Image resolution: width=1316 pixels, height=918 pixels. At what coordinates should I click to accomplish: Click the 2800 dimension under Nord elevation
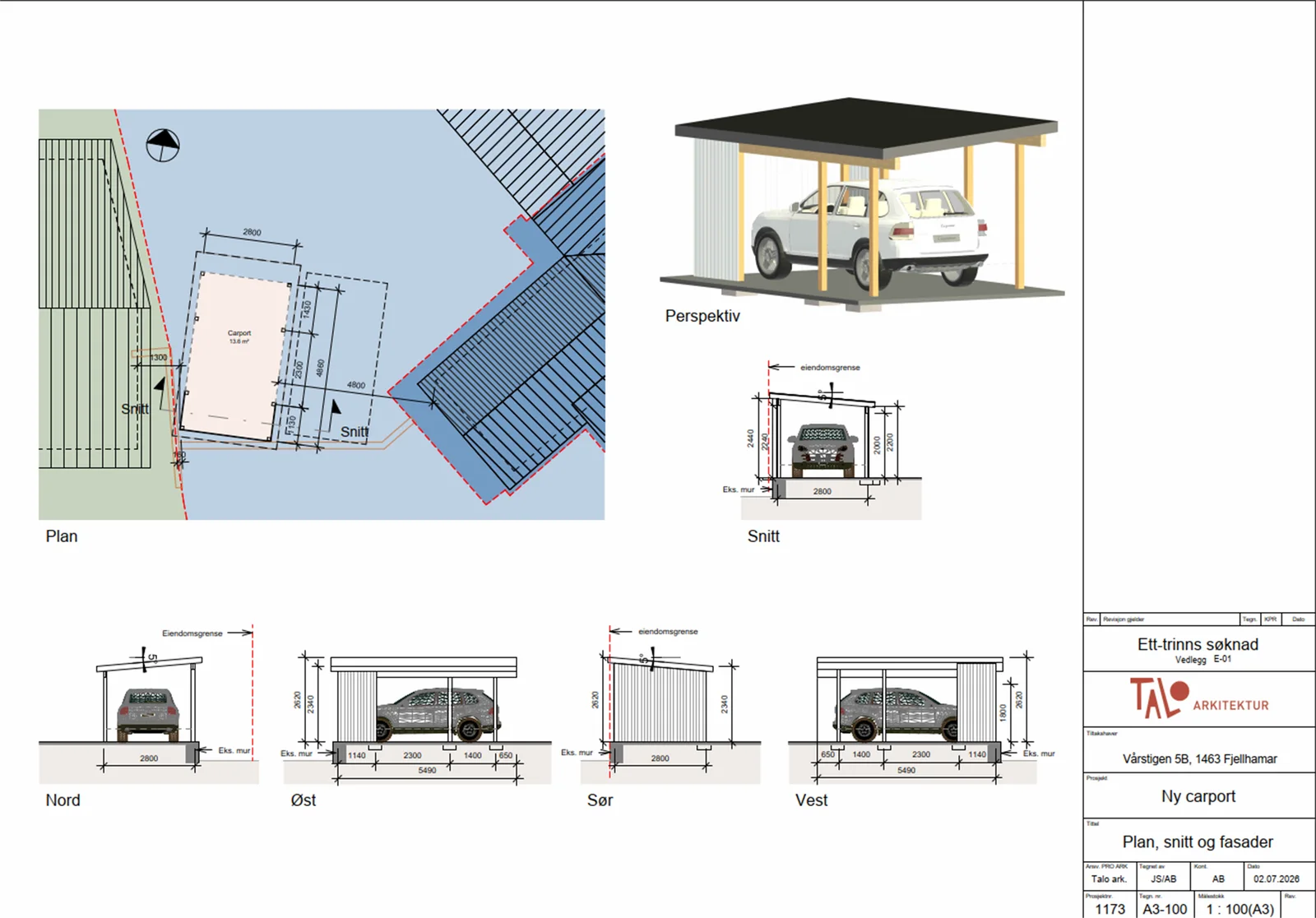[x=149, y=758]
